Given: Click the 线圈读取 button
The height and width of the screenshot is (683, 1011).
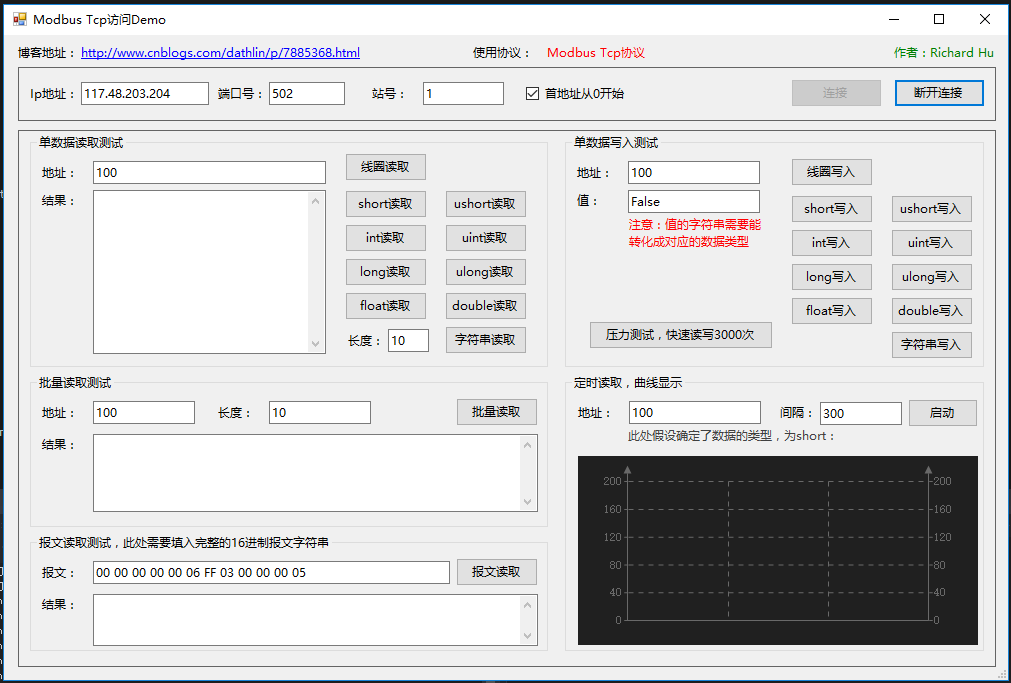Looking at the screenshot, I should coord(386,167).
